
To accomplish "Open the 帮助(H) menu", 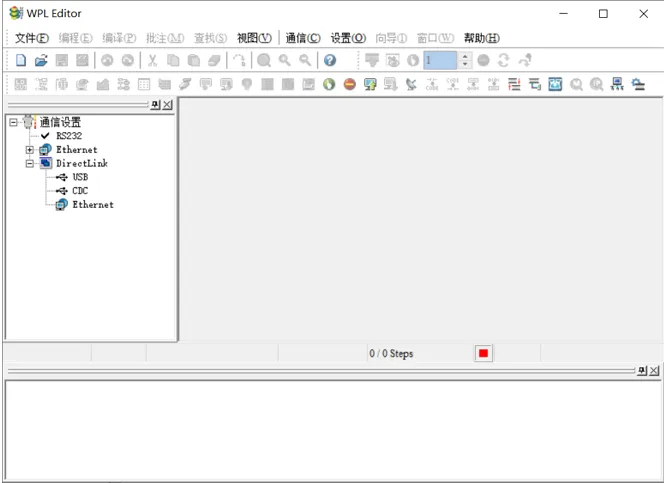I will coord(482,38).
